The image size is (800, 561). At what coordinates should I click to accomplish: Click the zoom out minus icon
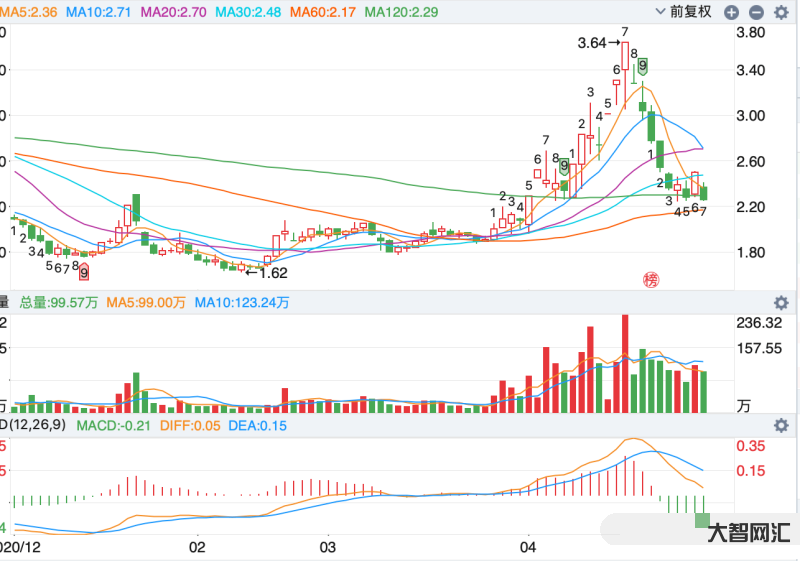point(755,12)
